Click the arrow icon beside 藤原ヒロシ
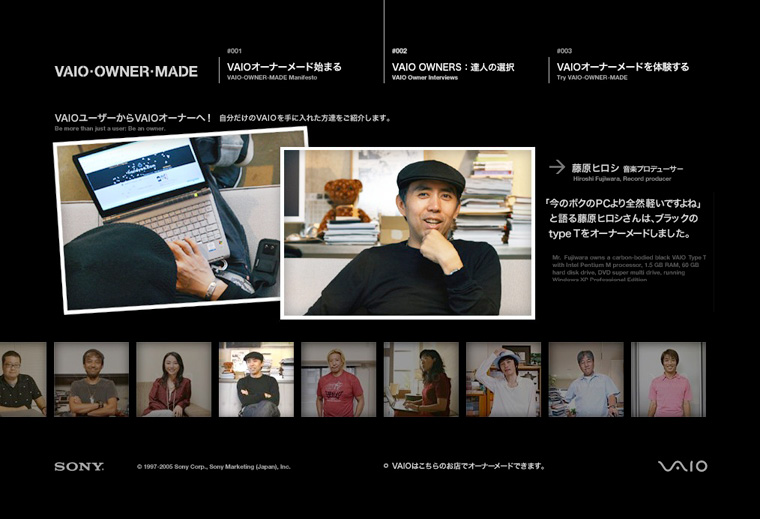Screen dimensions: 760x519 pos(557,167)
